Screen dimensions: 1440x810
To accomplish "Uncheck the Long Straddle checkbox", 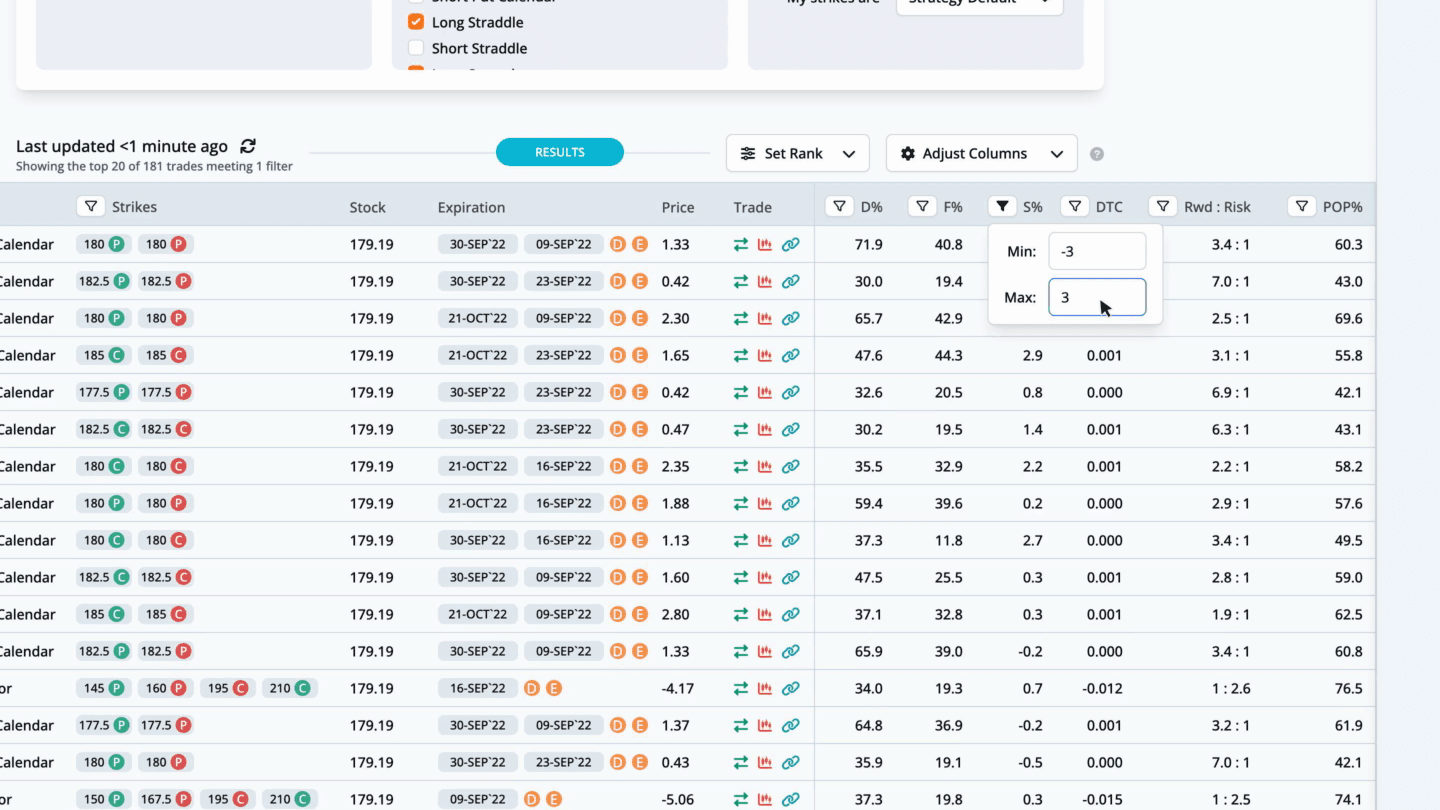I will (416, 22).
